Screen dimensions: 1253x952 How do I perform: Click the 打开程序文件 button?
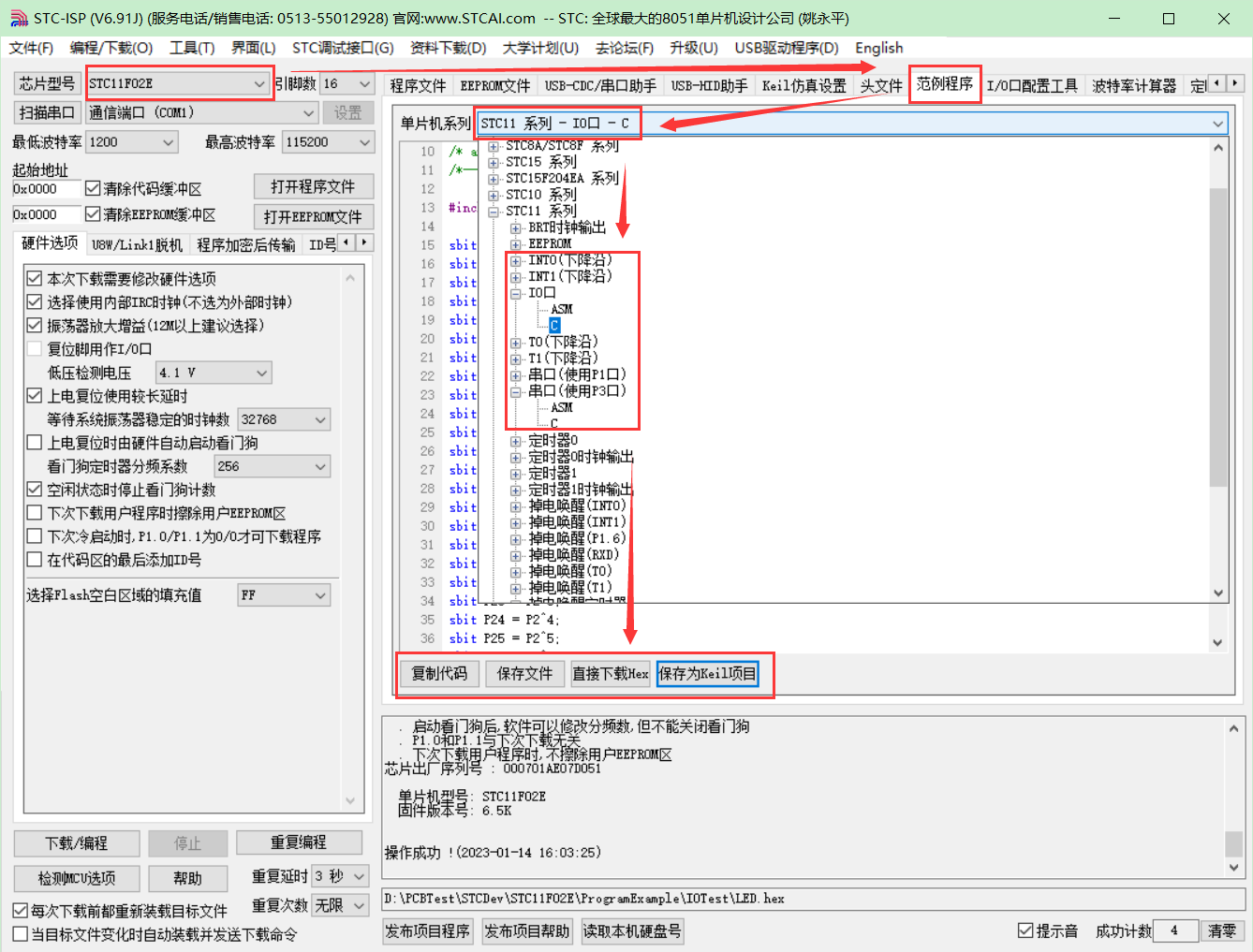pyautogui.click(x=314, y=186)
